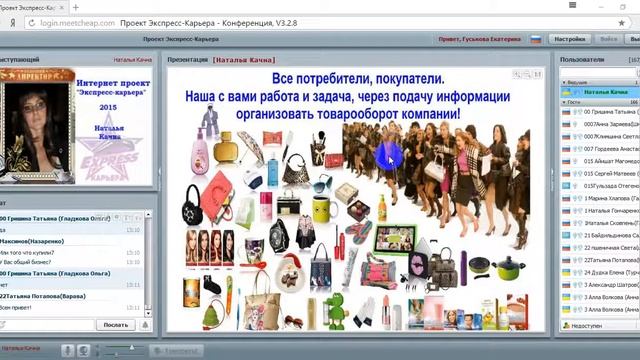Click the Послать send button
Image resolution: width=640 pixels, height=360 pixels.
(116, 325)
